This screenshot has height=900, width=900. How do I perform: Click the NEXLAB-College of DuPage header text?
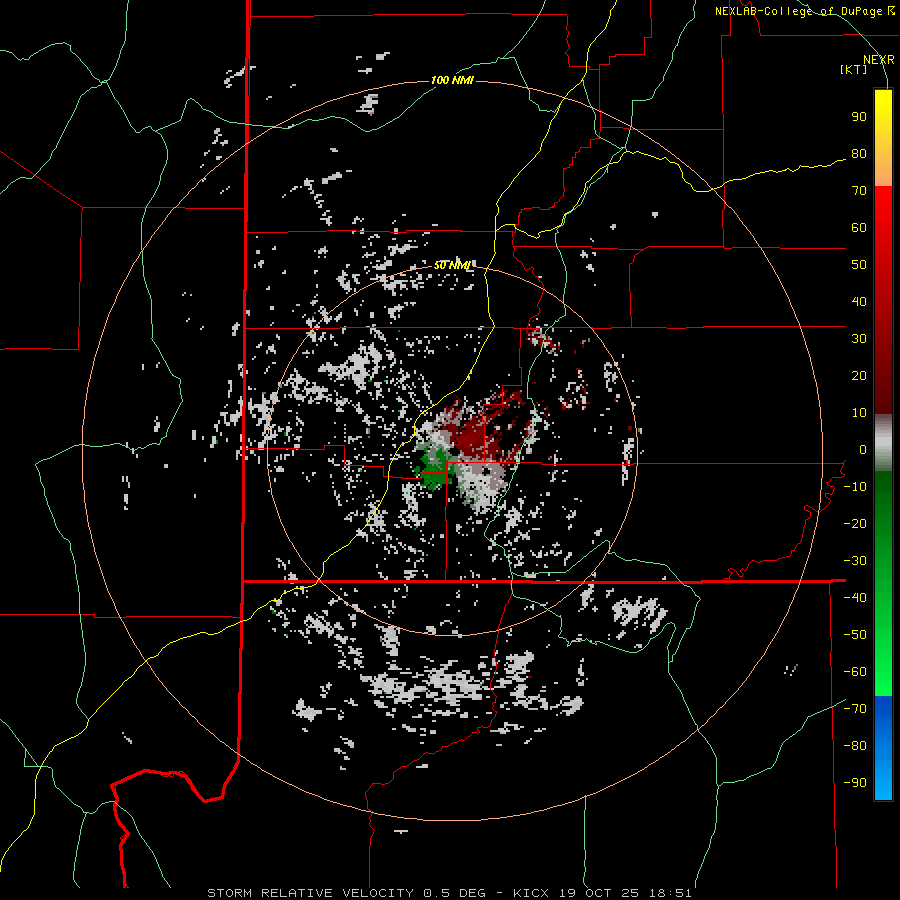coord(798,11)
